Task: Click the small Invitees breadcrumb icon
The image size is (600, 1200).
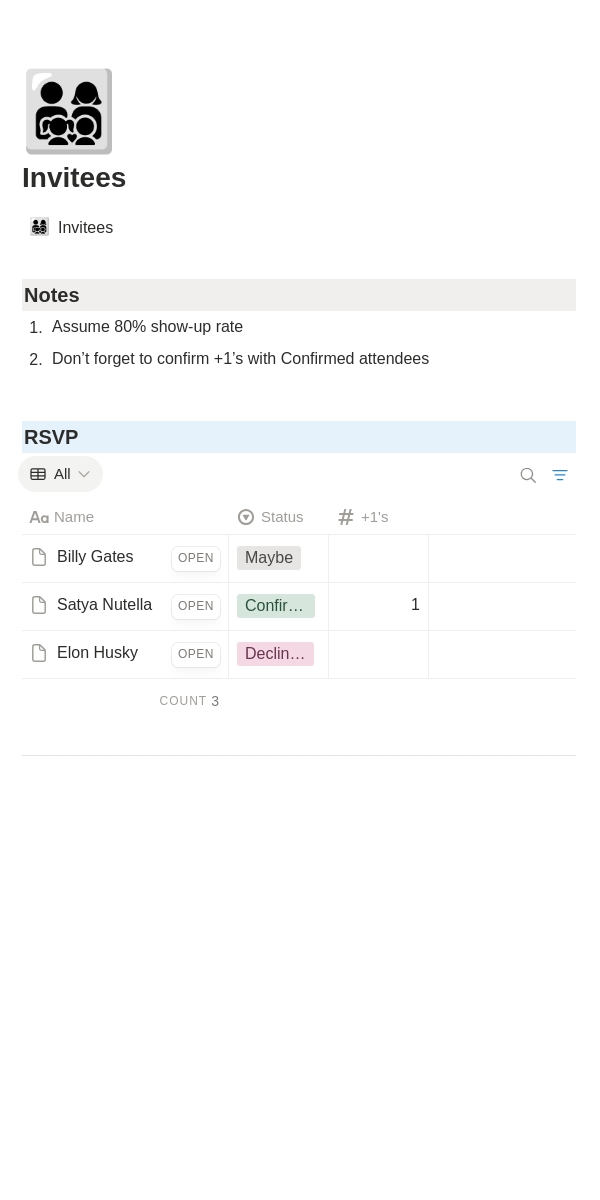Action: pos(39,227)
